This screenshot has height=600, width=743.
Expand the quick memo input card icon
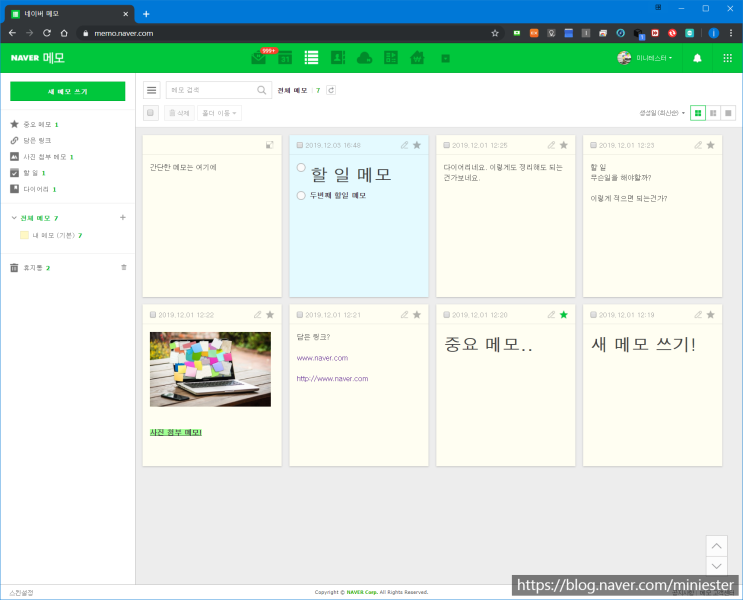tap(270, 145)
